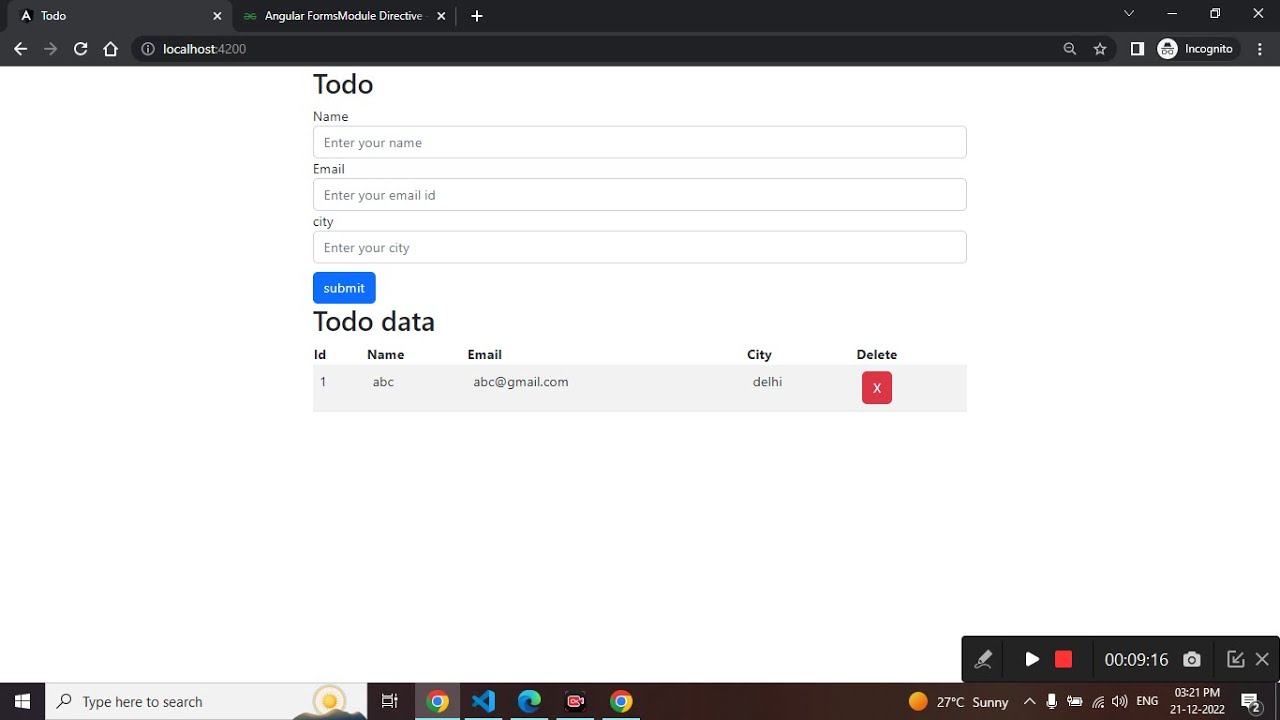Resume recording with the play button
The height and width of the screenshot is (720, 1280).
(x=1032, y=659)
